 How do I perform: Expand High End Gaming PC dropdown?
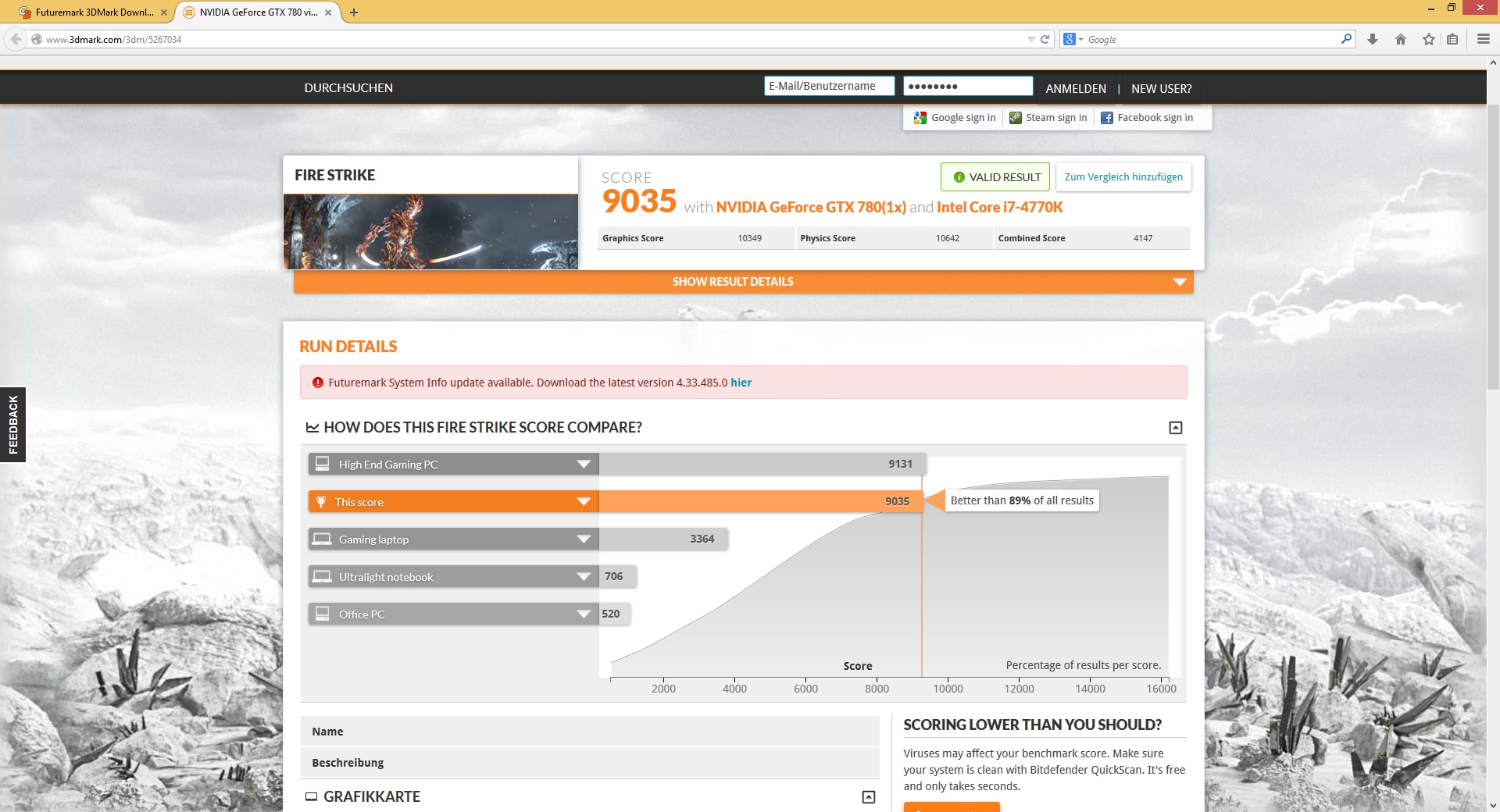[584, 465]
